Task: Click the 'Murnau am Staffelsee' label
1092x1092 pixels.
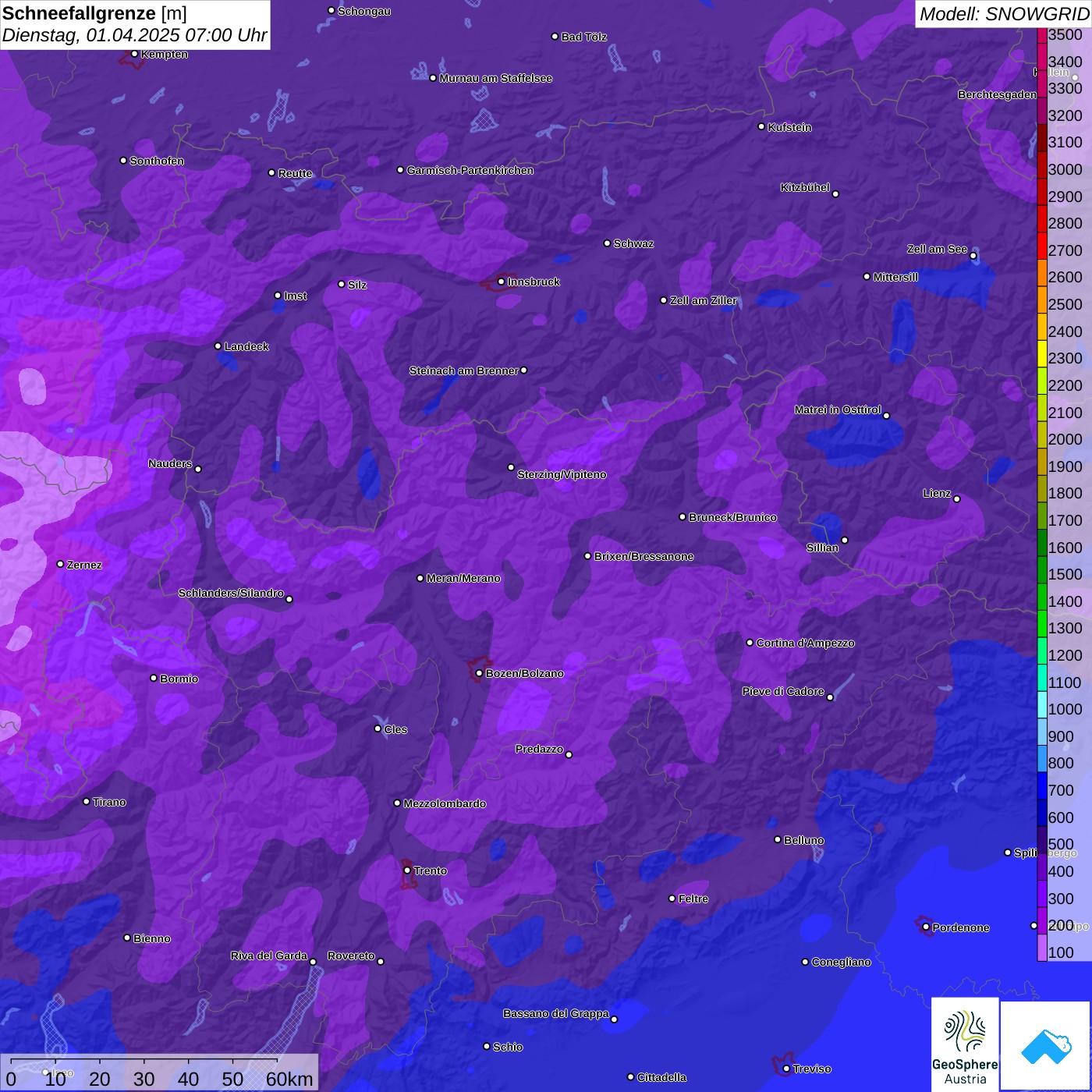Action: [x=496, y=78]
